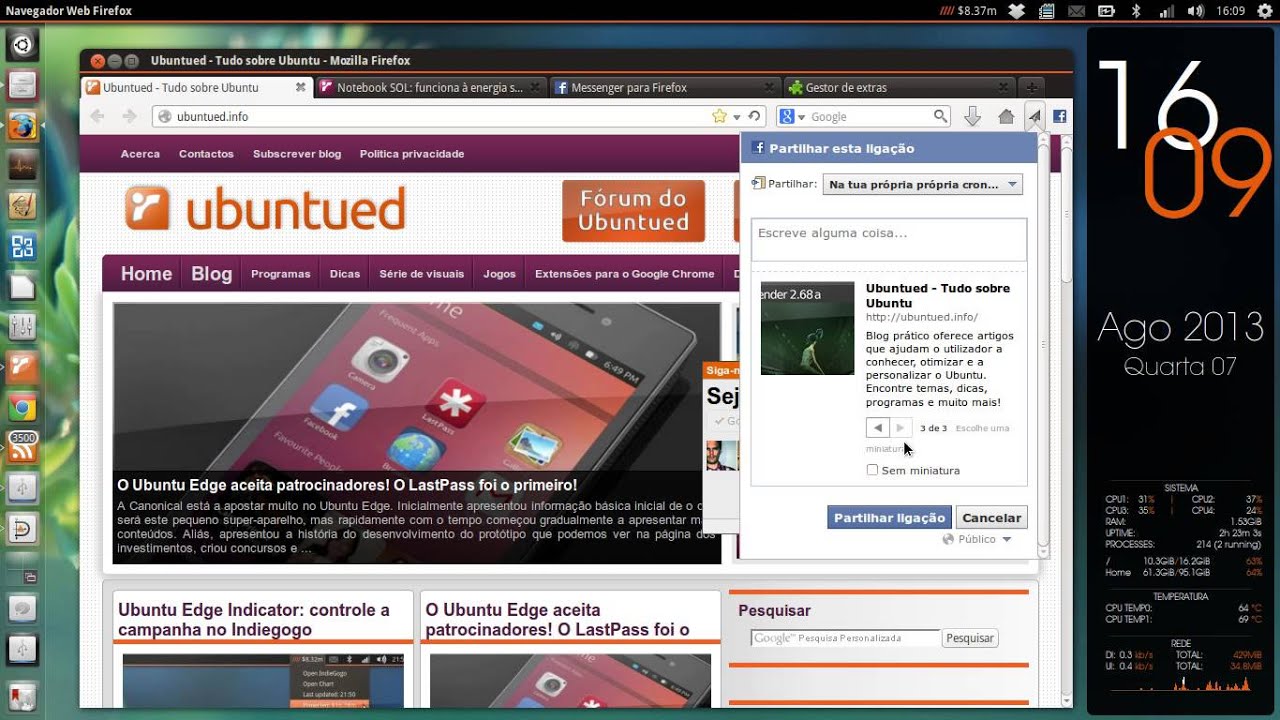Image resolution: width=1280 pixels, height=720 pixels.
Task: Open a new Firefox tab
Action: tap(1032, 87)
